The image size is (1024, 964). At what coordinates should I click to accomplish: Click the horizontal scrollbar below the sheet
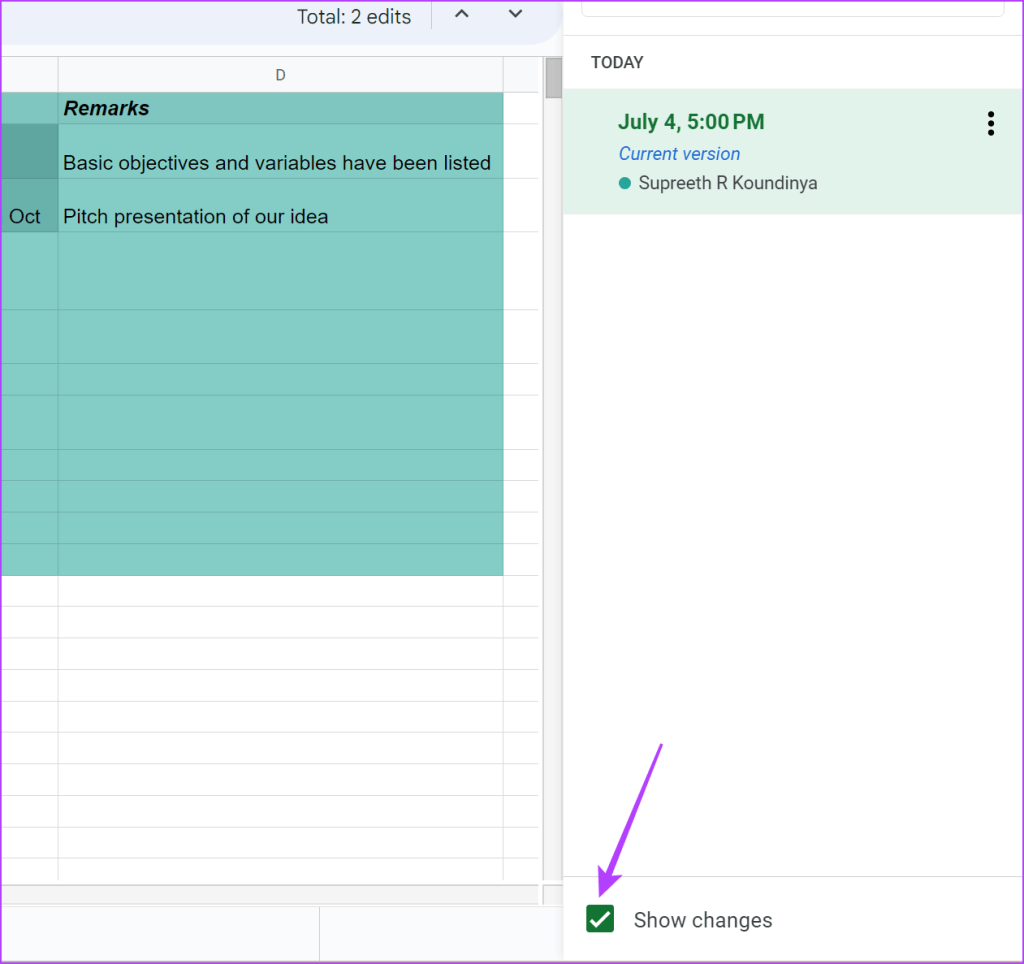(x=270, y=895)
